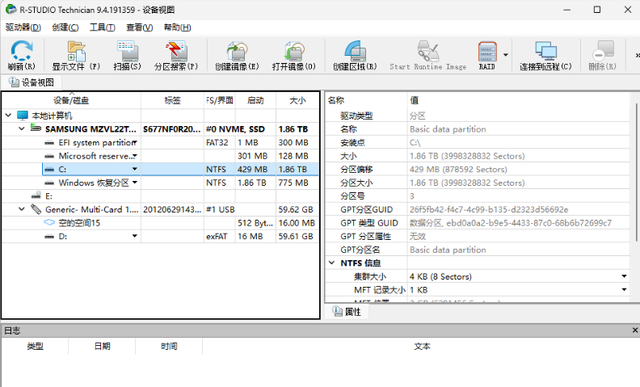The height and width of the screenshot is (387, 640).
Task: Show more toolbar items via overflow chevron
Action: click(x=637, y=55)
